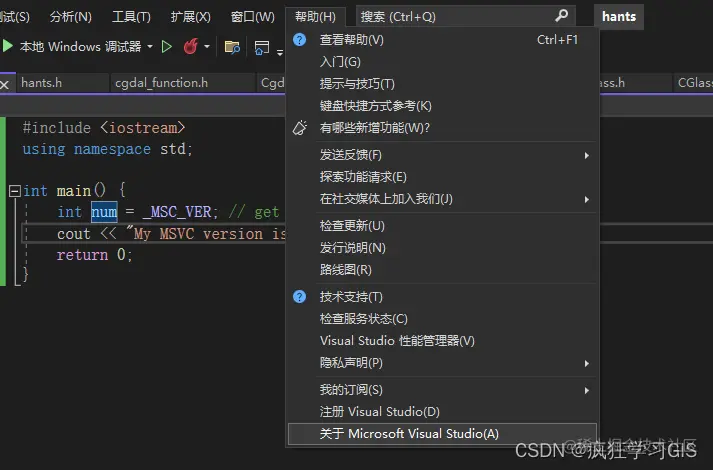Select 查看帮助(V) menu entry

point(442,40)
